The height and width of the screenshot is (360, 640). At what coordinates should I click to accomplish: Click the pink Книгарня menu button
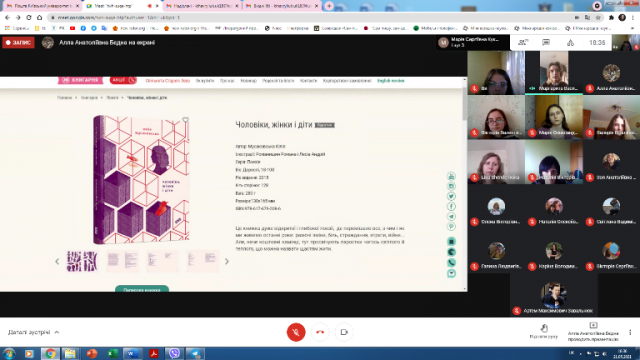[x=80, y=80]
